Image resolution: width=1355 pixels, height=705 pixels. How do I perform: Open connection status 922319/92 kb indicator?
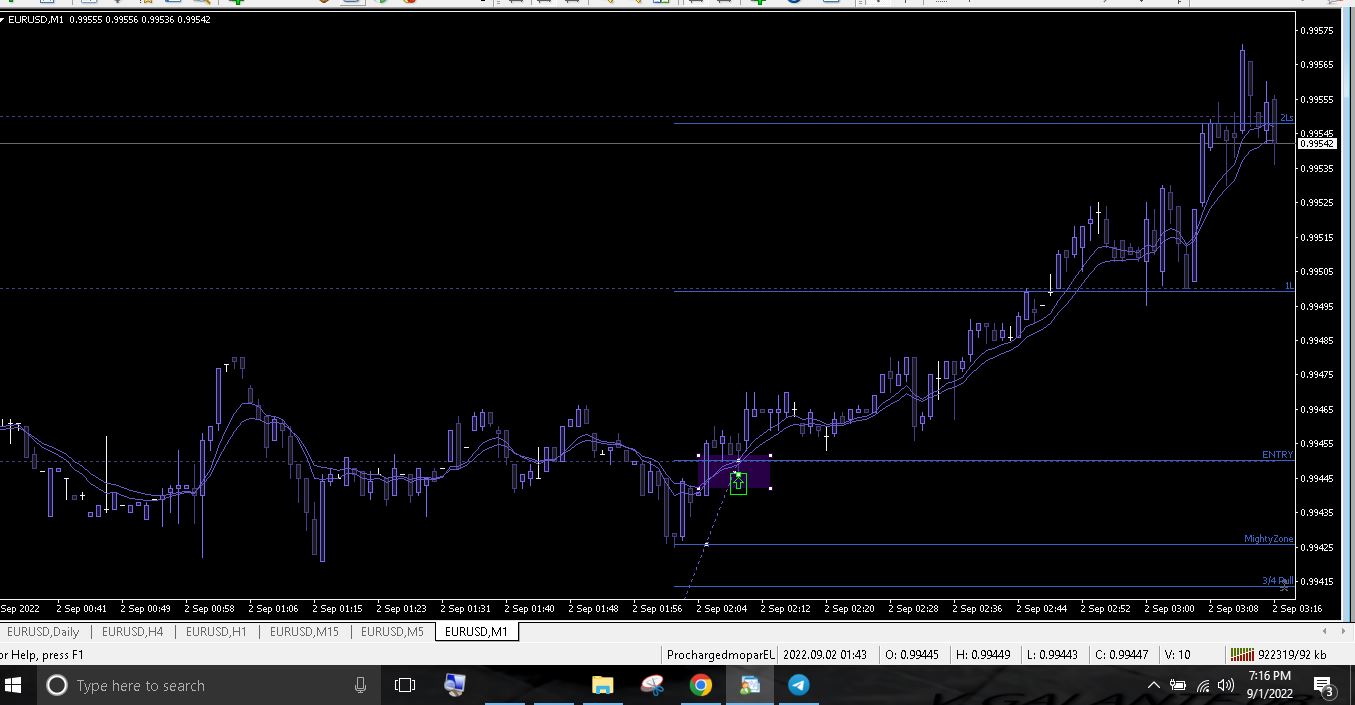(x=1278, y=655)
